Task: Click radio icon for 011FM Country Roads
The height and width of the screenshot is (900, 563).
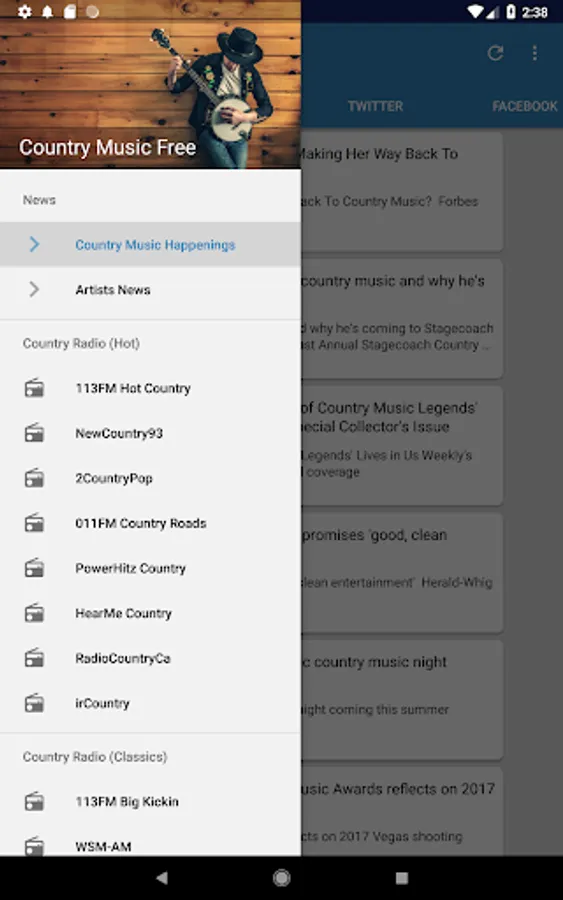Action: click(34, 523)
